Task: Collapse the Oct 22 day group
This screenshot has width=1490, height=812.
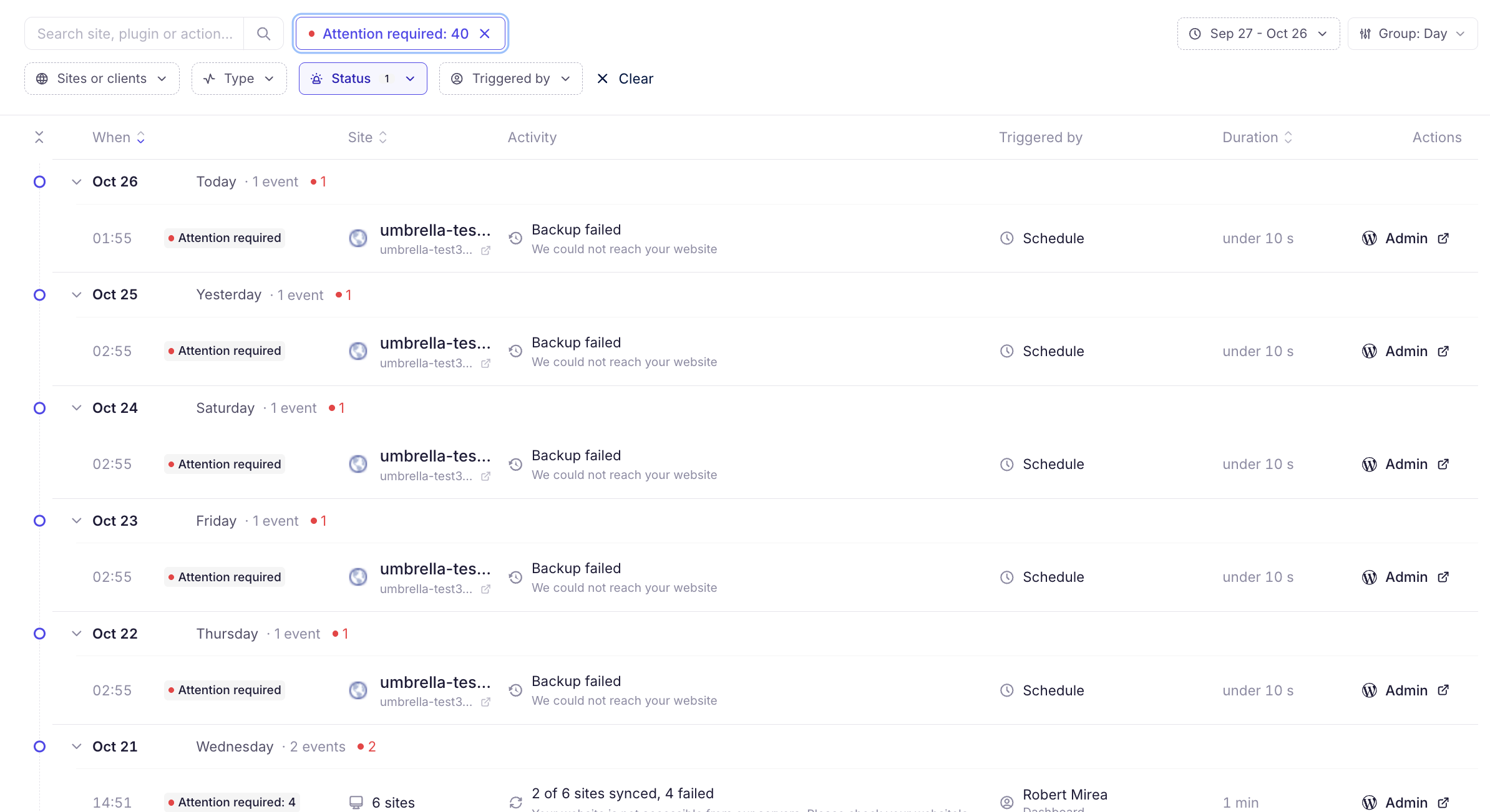Action: tap(77, 634)
